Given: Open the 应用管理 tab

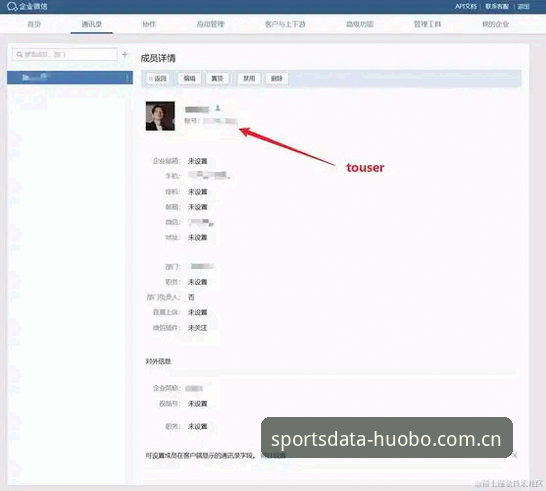Looking at the screenshot, I should point(210,24).
